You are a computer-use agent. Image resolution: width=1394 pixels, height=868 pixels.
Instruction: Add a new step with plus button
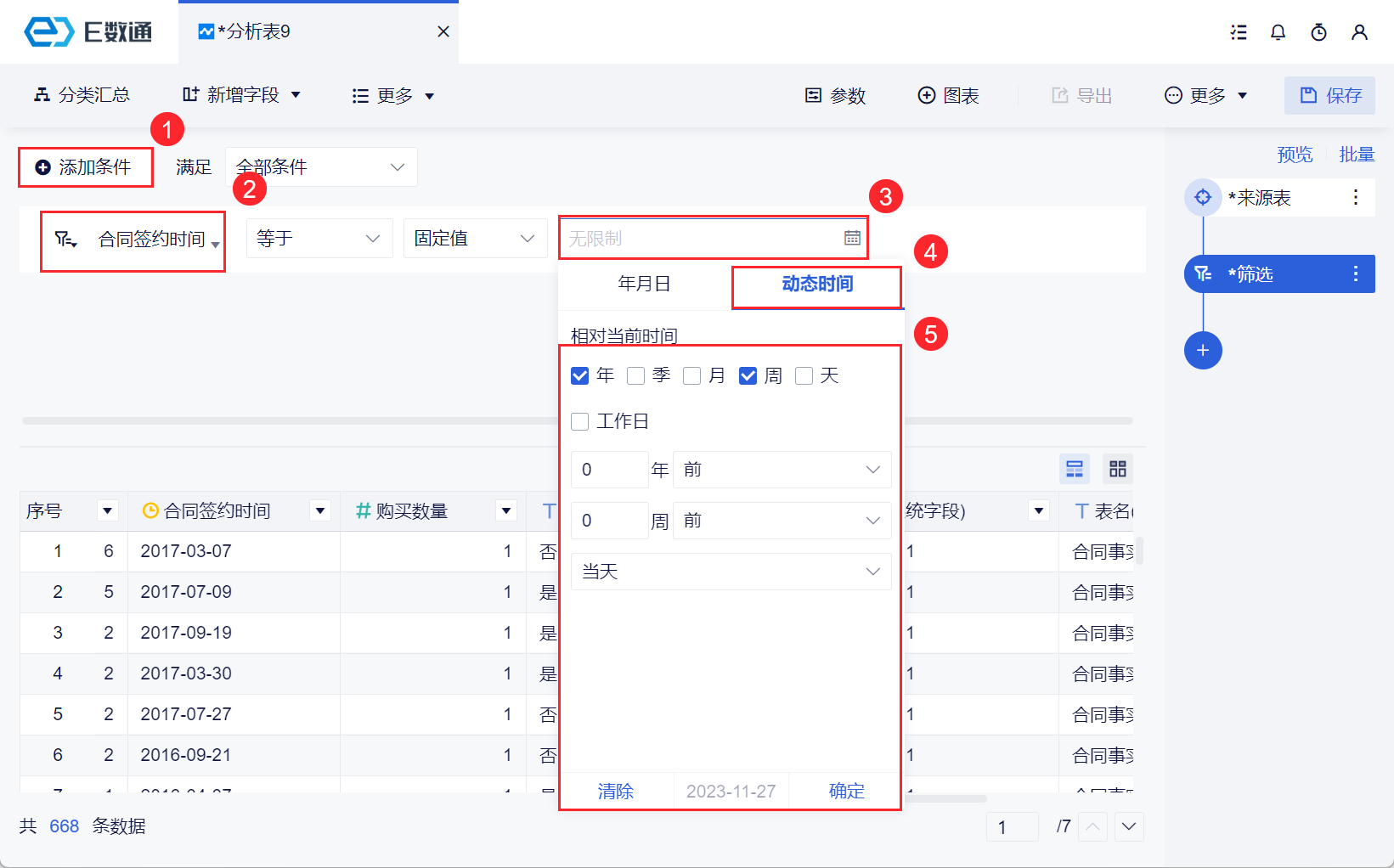[x=1203, y=351]
